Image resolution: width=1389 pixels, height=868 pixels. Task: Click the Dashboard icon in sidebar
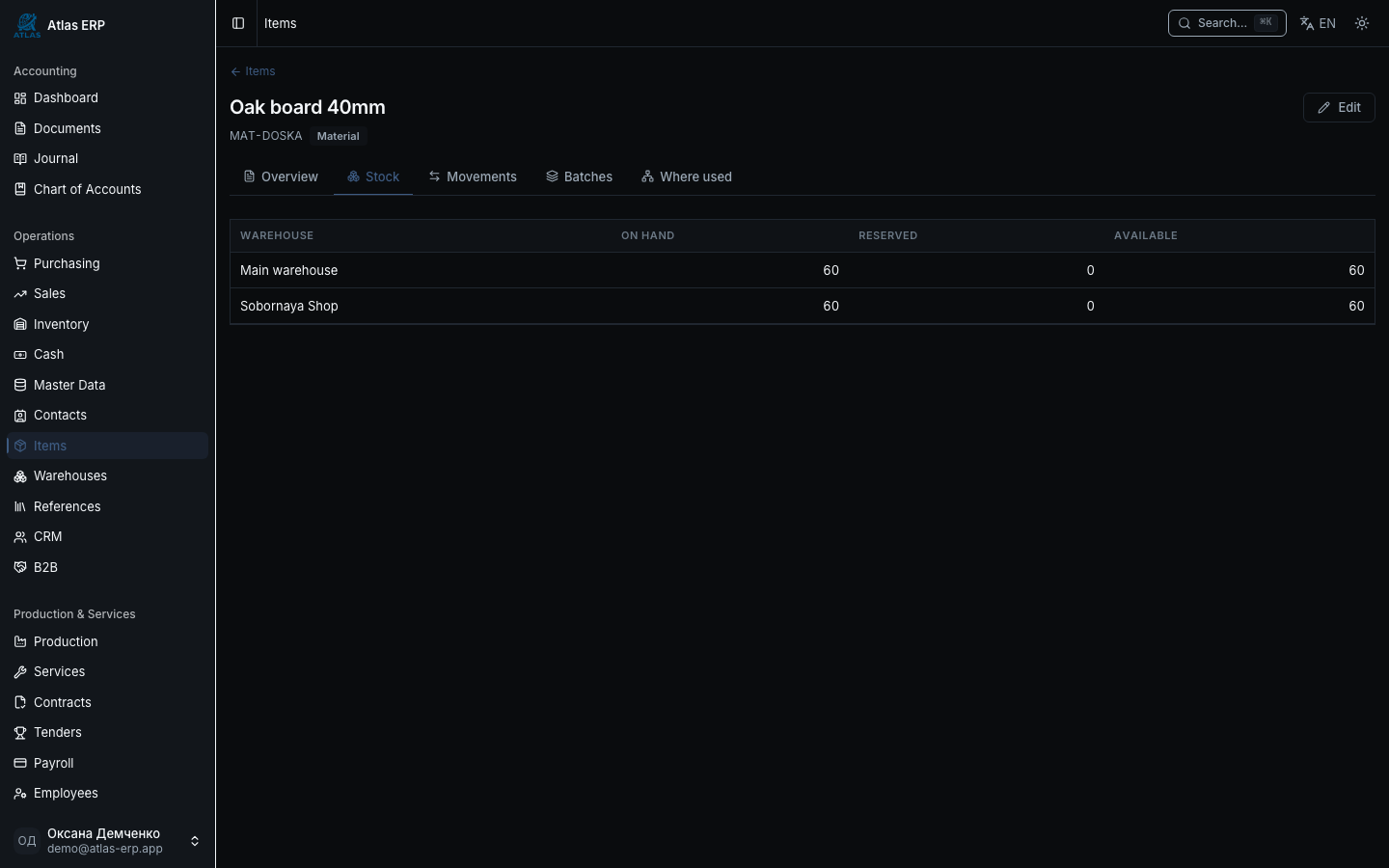click(x=20, y=98)
